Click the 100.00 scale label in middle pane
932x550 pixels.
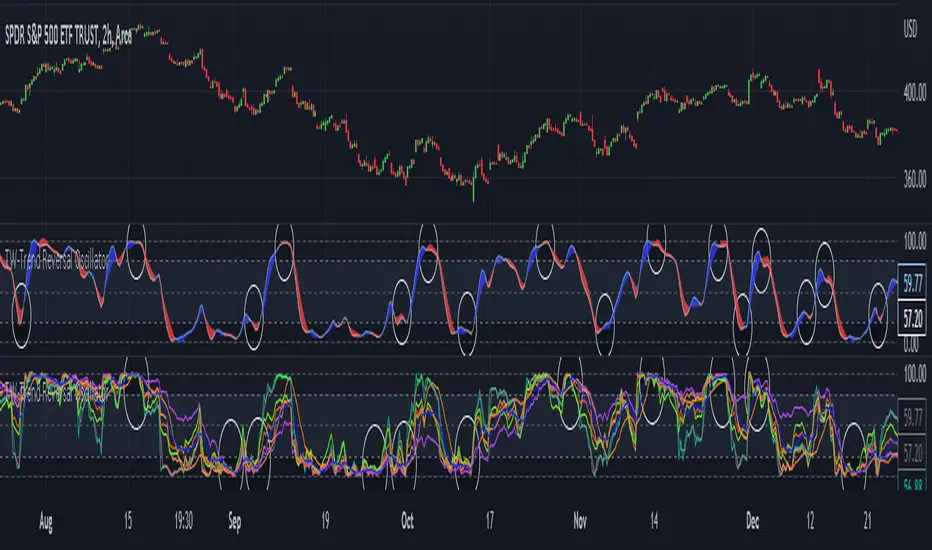click(x=910, y=241)
